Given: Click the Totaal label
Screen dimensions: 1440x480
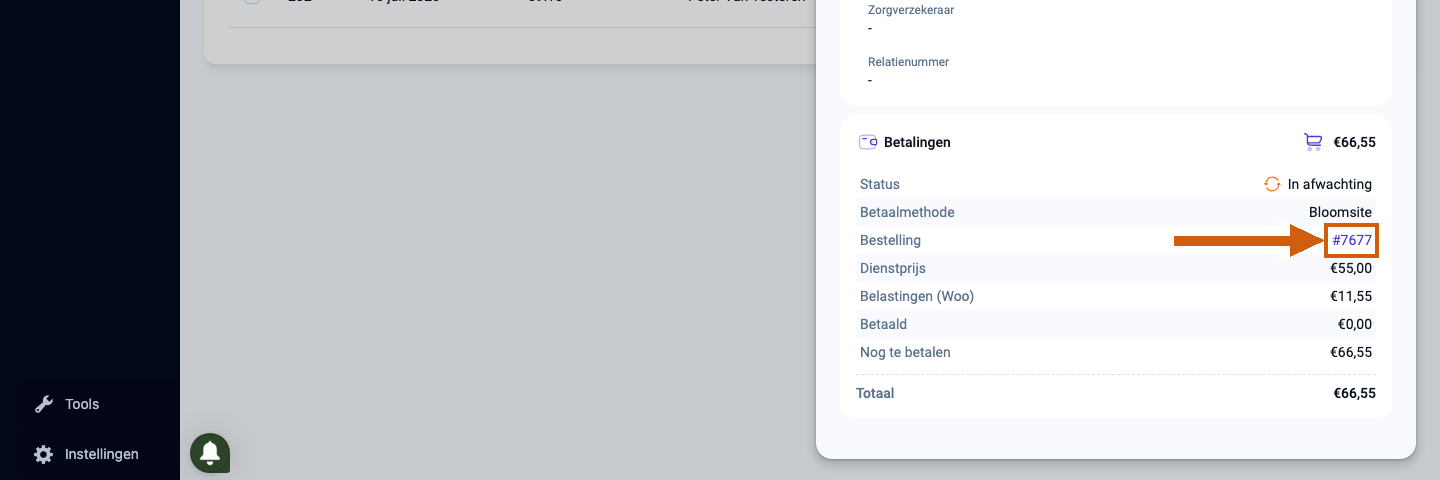Looking at the screenshot, I should 875,393.
